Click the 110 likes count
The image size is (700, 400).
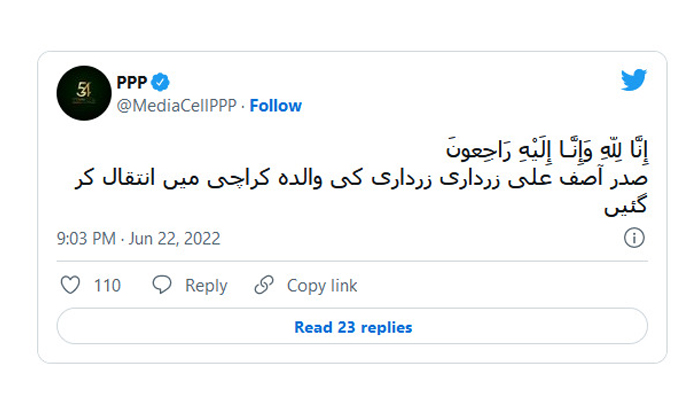(x=107, y=286)
